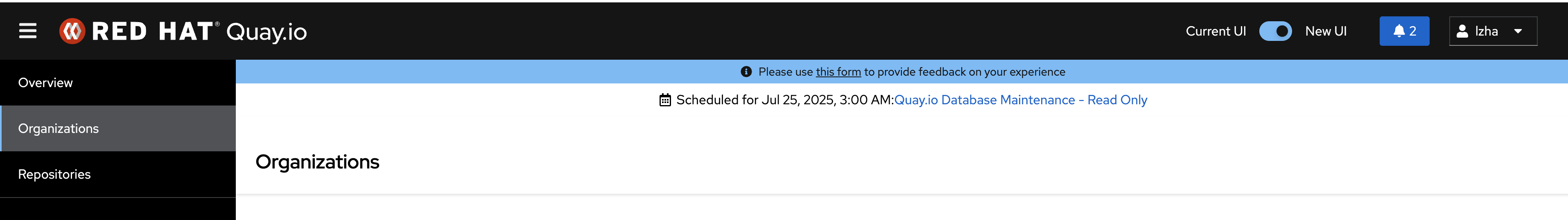Viewport: 1568px width, 220px height.
Task: Click the notifications count 2 badge
Action: click(x=1412, y=31)
